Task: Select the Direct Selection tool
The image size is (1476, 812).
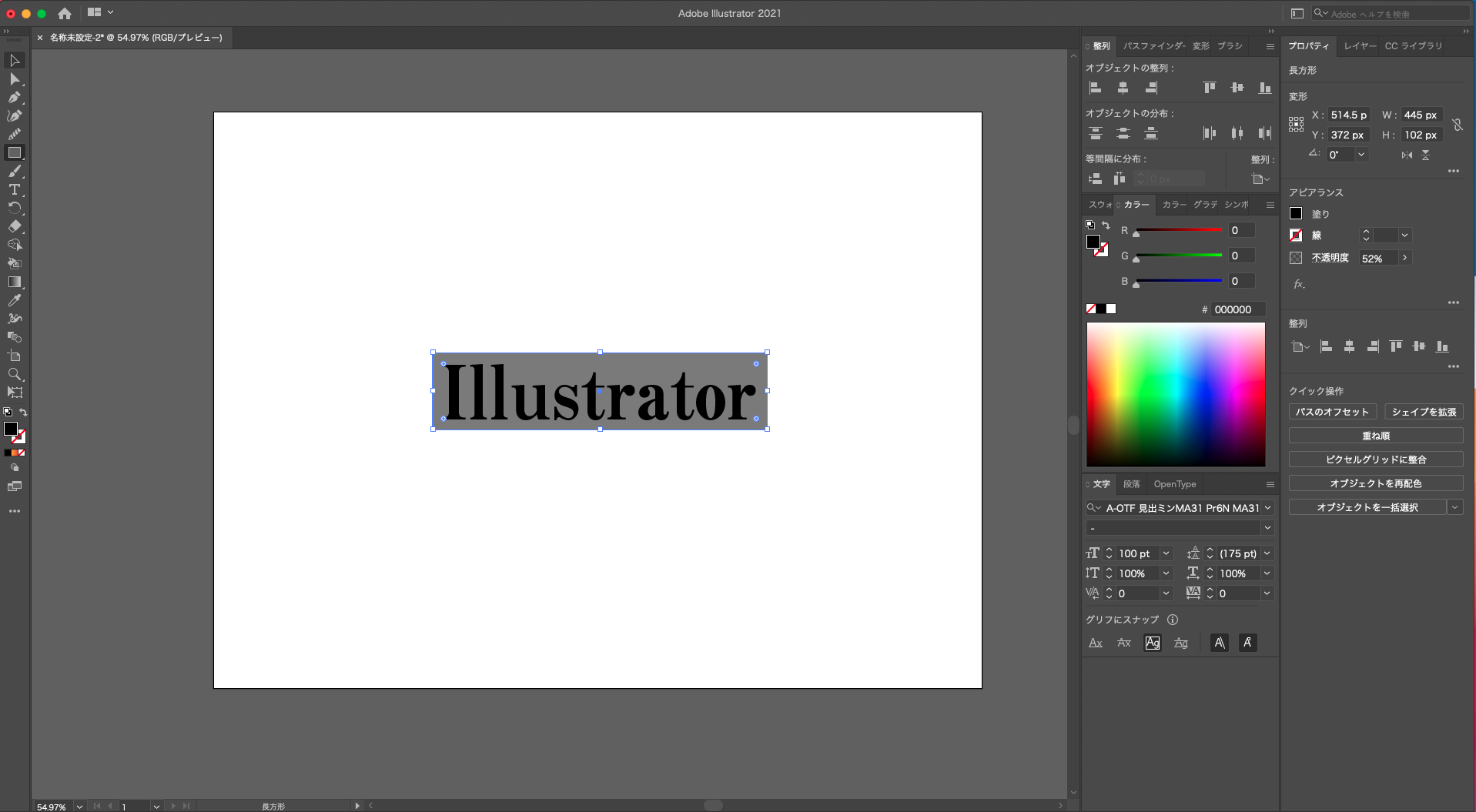Action: 15,79
